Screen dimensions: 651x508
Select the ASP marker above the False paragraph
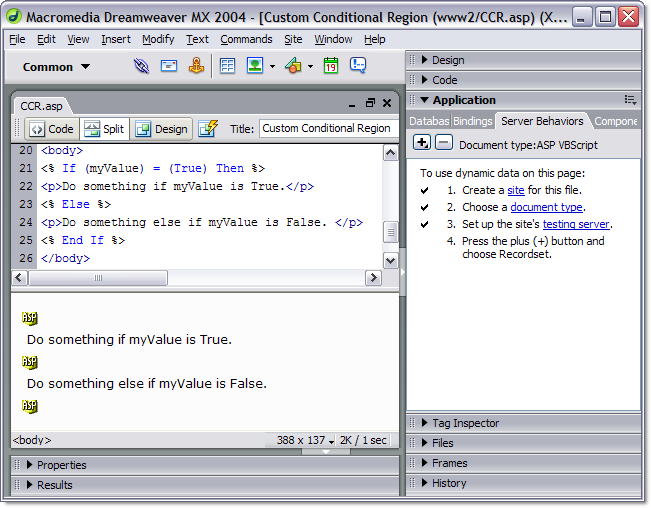[29, 362]
